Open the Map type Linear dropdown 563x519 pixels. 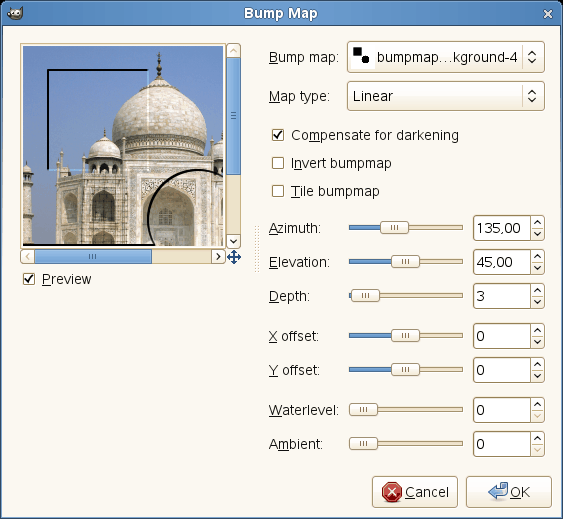pos(446,96)
